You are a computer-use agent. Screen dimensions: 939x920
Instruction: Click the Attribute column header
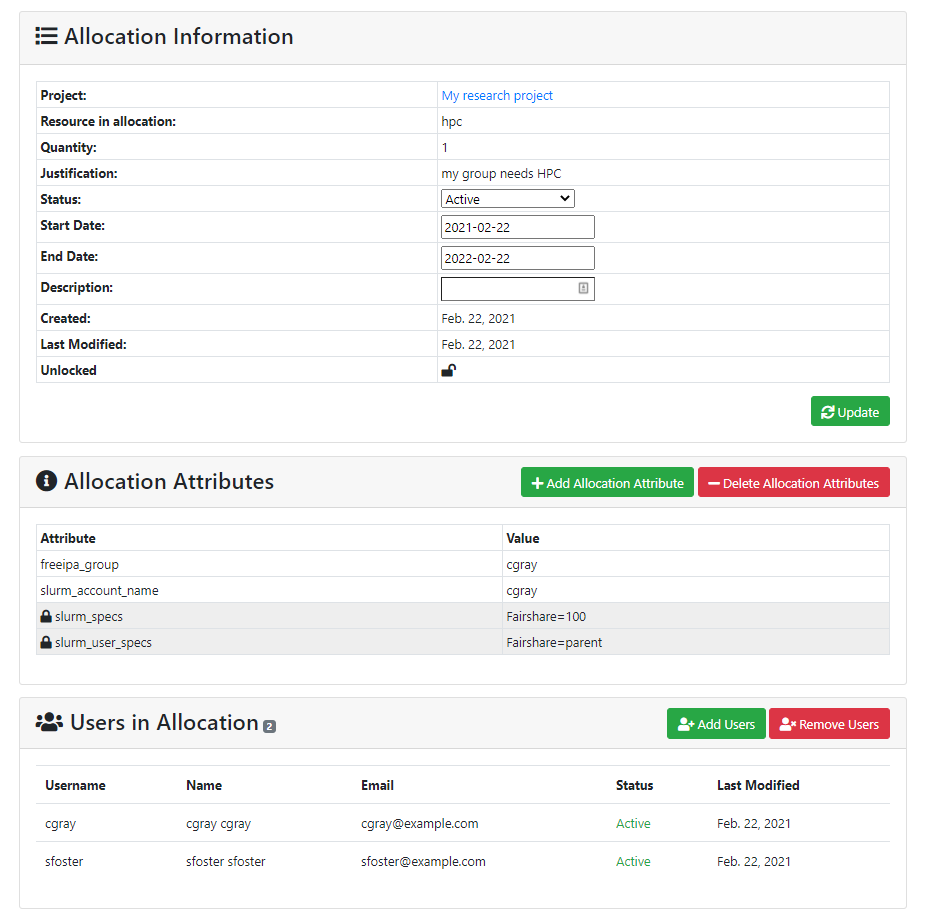pyautogui.click(x=68, y=538)
